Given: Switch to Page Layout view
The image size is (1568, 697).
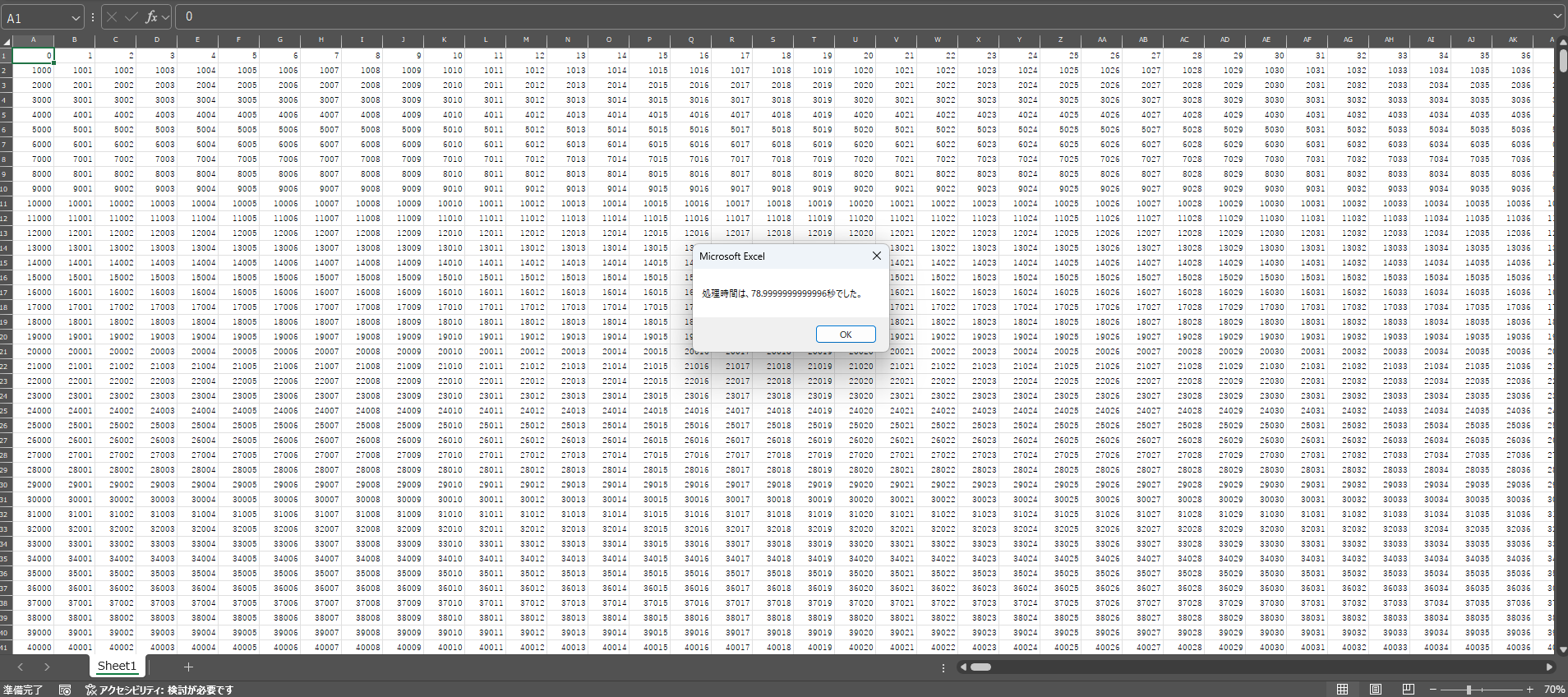Looking at the screenshot, I should (x=1375, y=690).
